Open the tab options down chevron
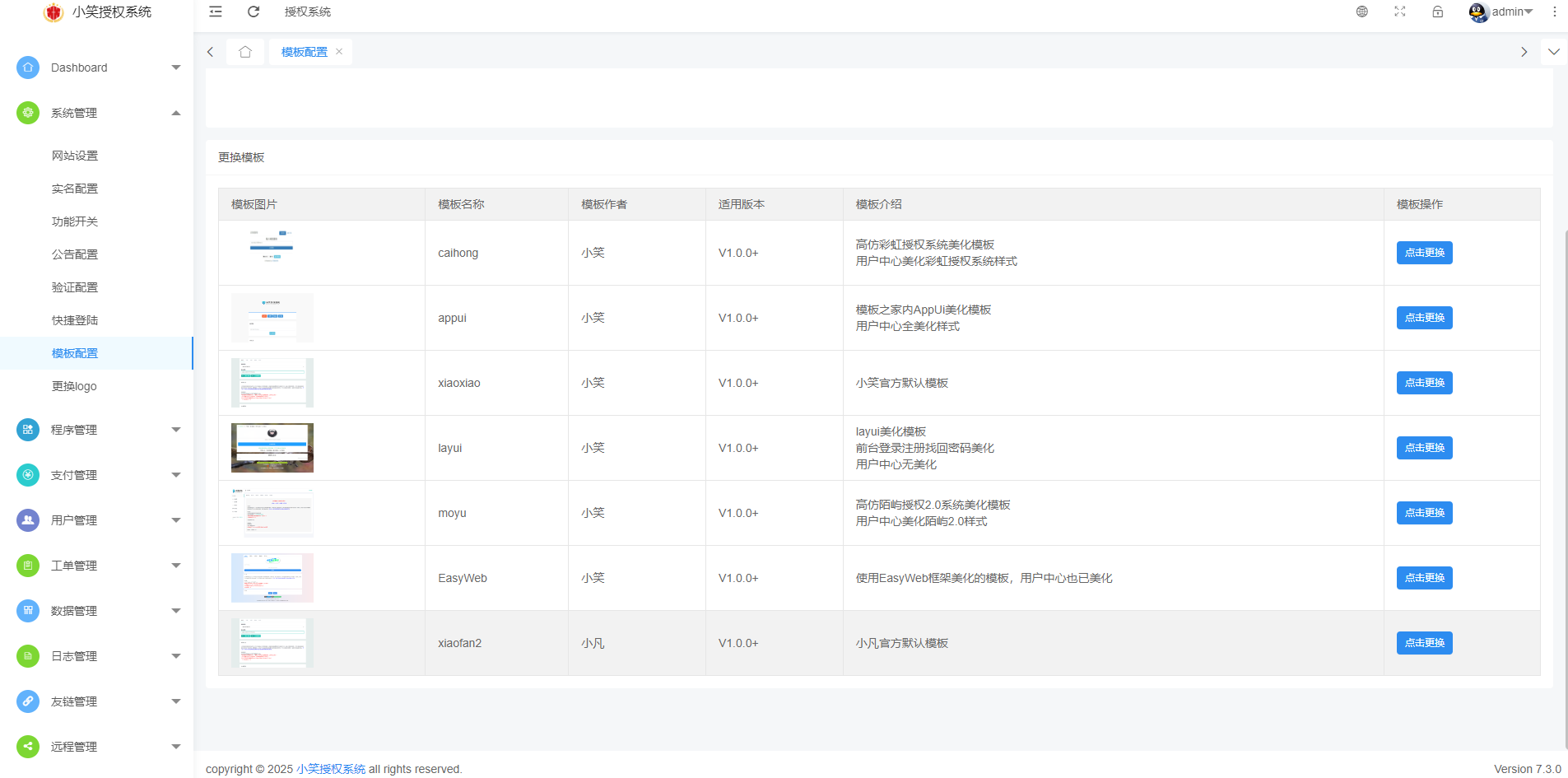The width and height of the screenshot is (1568, 778). tap(1553, 52)
